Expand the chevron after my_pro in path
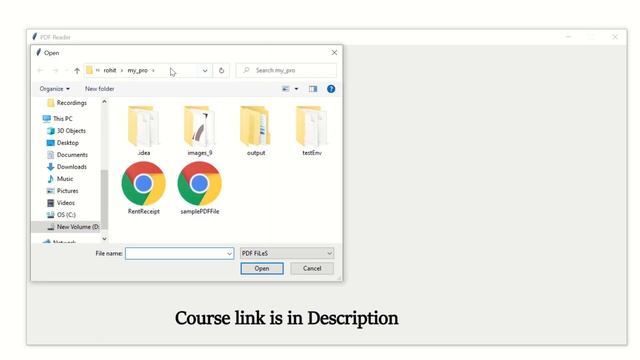Image resolution: width=640 pixels, height=360 pixels. click(x=153, y=71)
